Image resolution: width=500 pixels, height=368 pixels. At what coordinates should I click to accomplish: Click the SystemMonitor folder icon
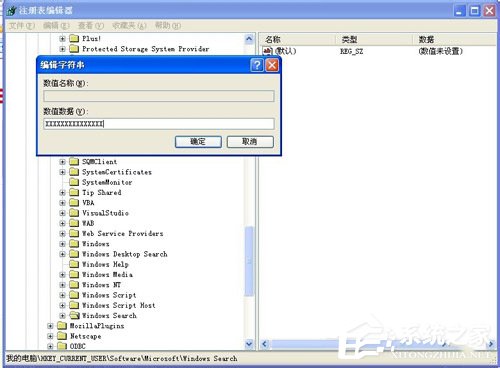tap(74, 182)
